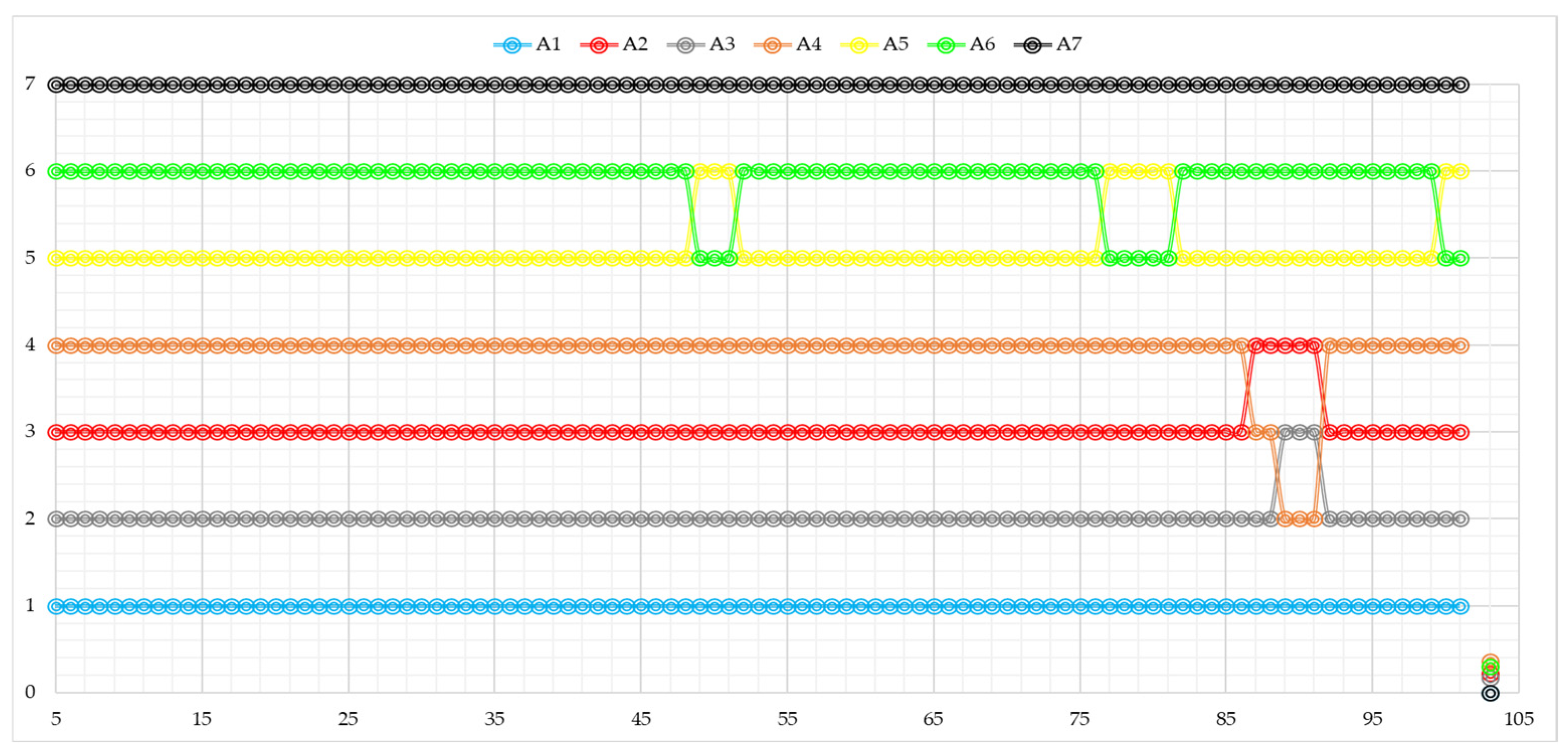Click x-axis label 105
The height and width of the screenshot is (756, 1568).
click(x=1518, y=719)
